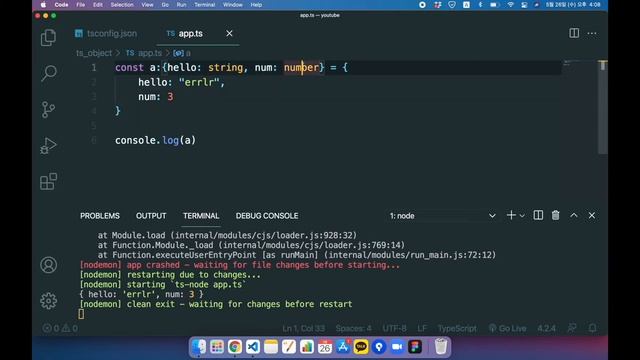Create a new terminal with the plus icon

tap(511, 215)
